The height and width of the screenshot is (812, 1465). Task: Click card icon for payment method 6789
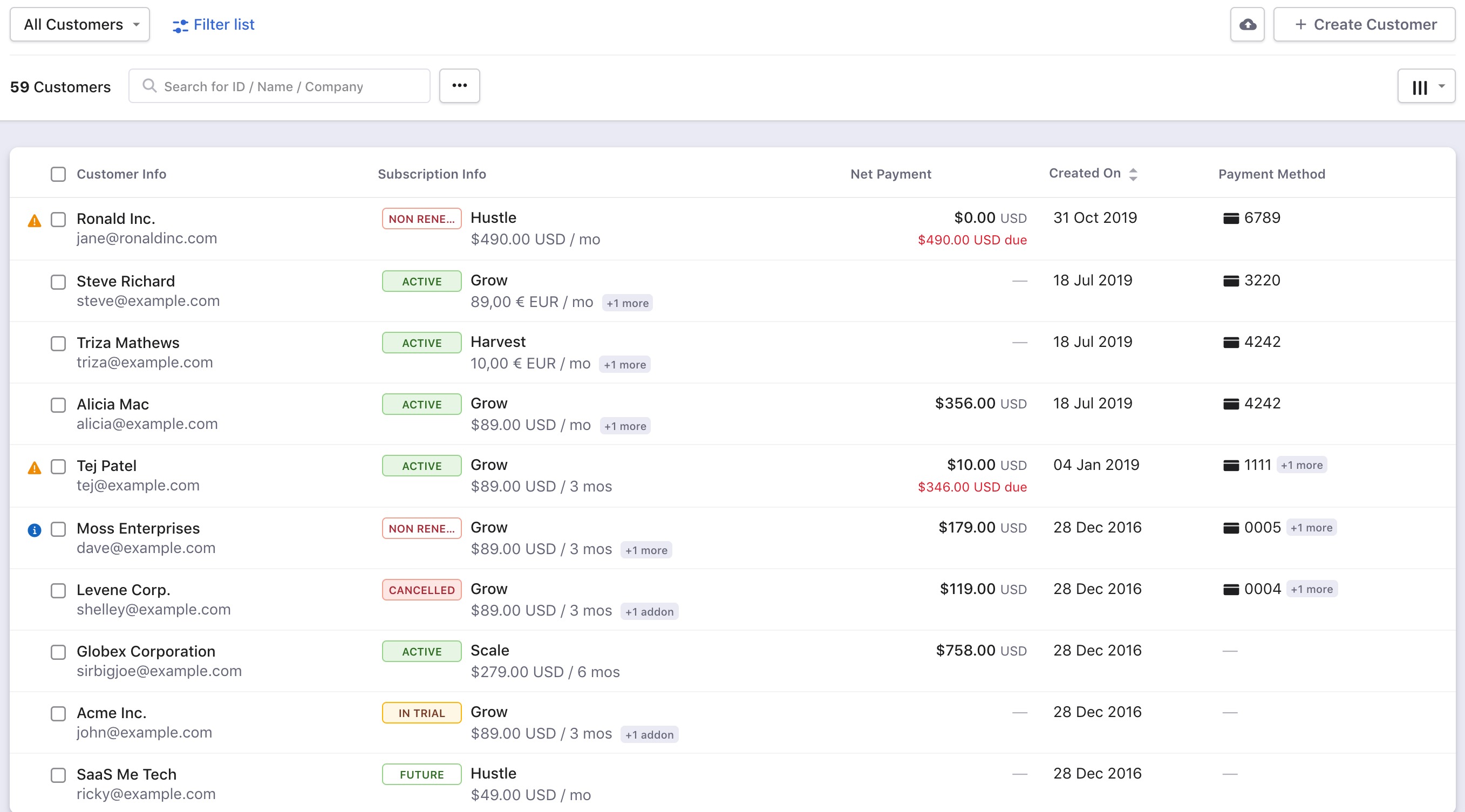[x=1231, y=219]
